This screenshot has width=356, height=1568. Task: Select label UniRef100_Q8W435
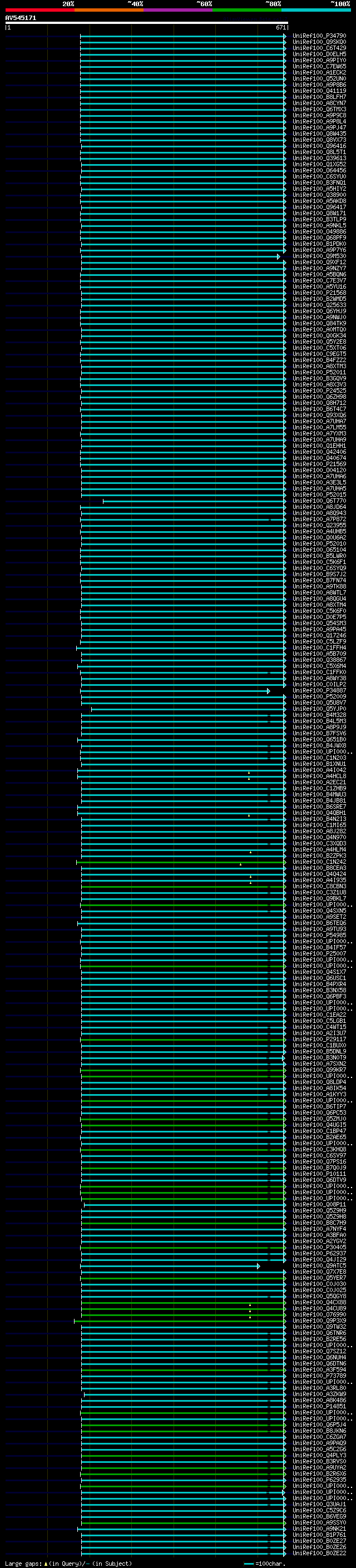(319, 134)
